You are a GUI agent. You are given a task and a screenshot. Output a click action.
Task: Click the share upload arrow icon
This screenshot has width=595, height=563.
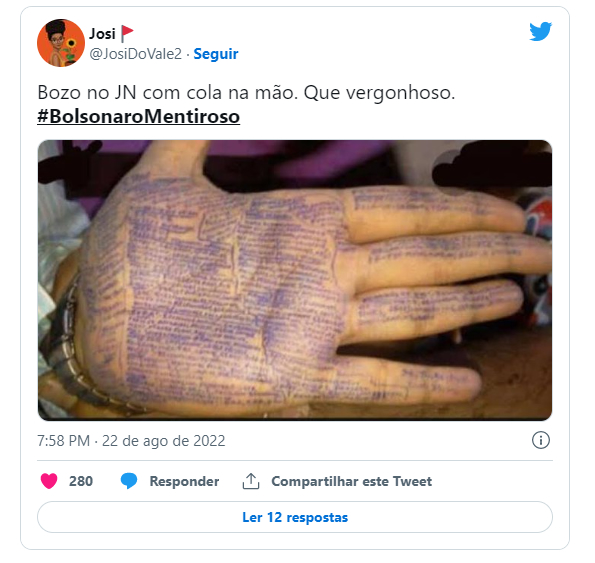click(x=251, y=481)
